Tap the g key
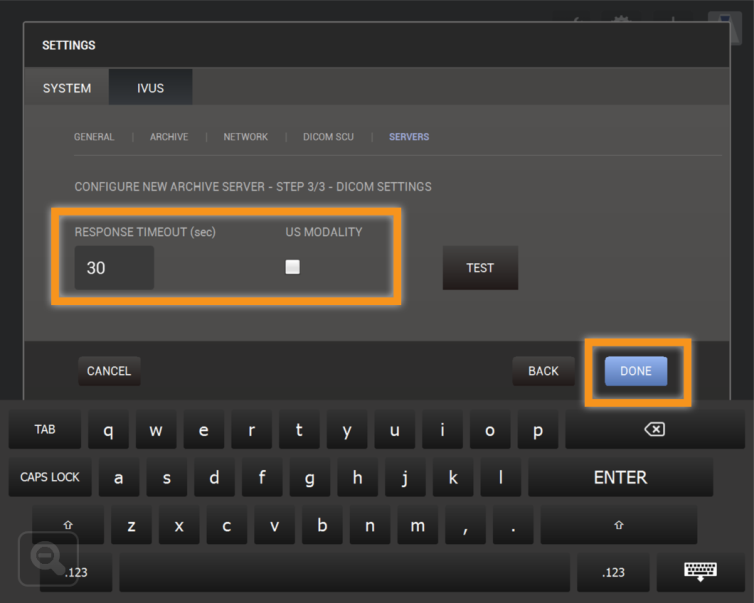Viewport: 754px width, 603px height. click(x=310, y=477)
